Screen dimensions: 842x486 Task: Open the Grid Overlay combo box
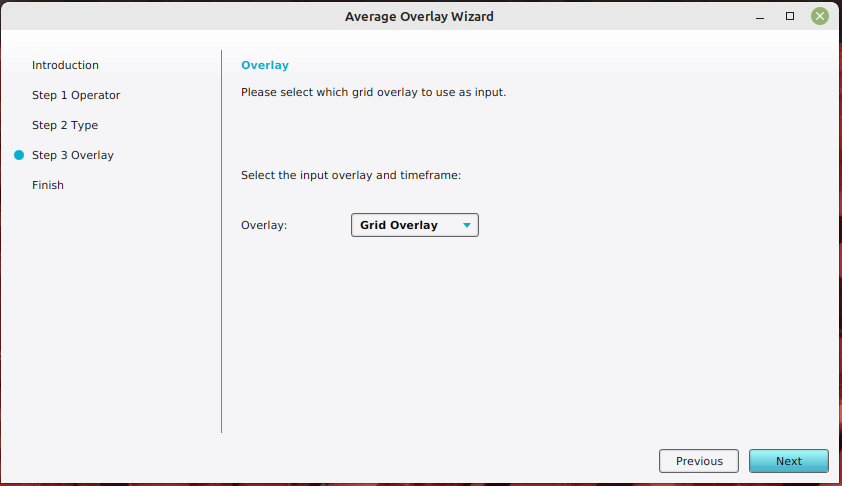click(x=414, y=225)
